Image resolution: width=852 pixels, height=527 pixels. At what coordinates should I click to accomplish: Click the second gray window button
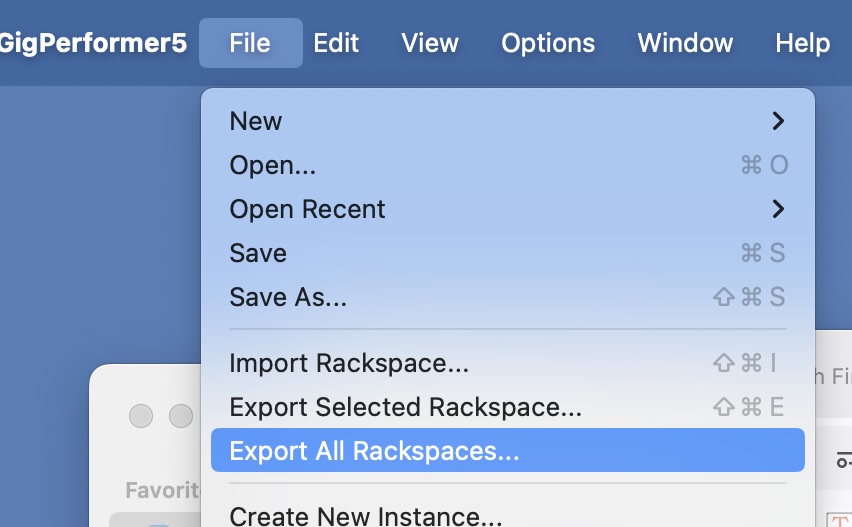pos(181,416)
